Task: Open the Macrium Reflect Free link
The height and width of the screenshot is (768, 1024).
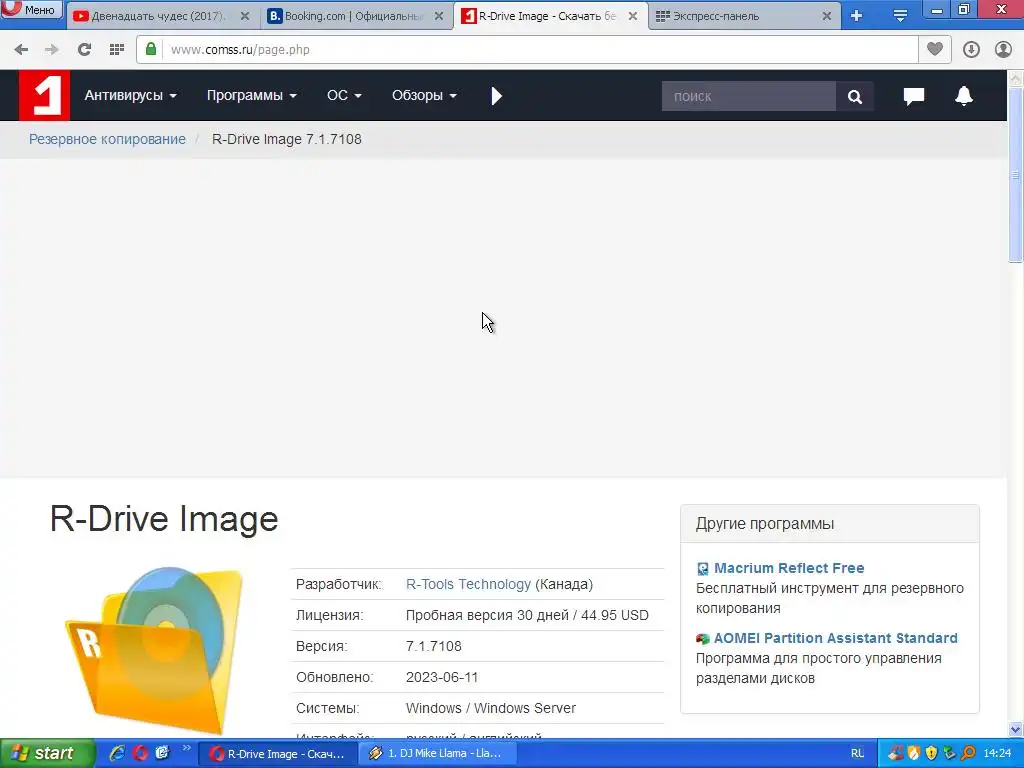Action: tap(789, 568)
